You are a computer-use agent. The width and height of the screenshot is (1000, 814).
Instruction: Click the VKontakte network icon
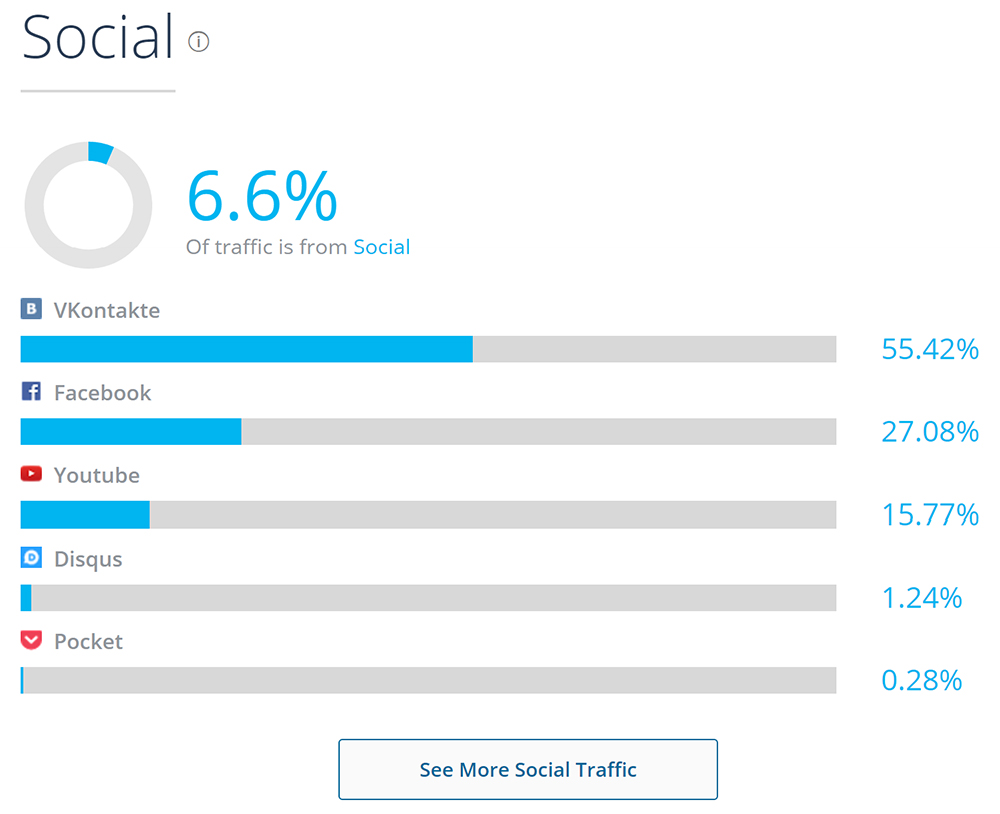tap(30, 309)
